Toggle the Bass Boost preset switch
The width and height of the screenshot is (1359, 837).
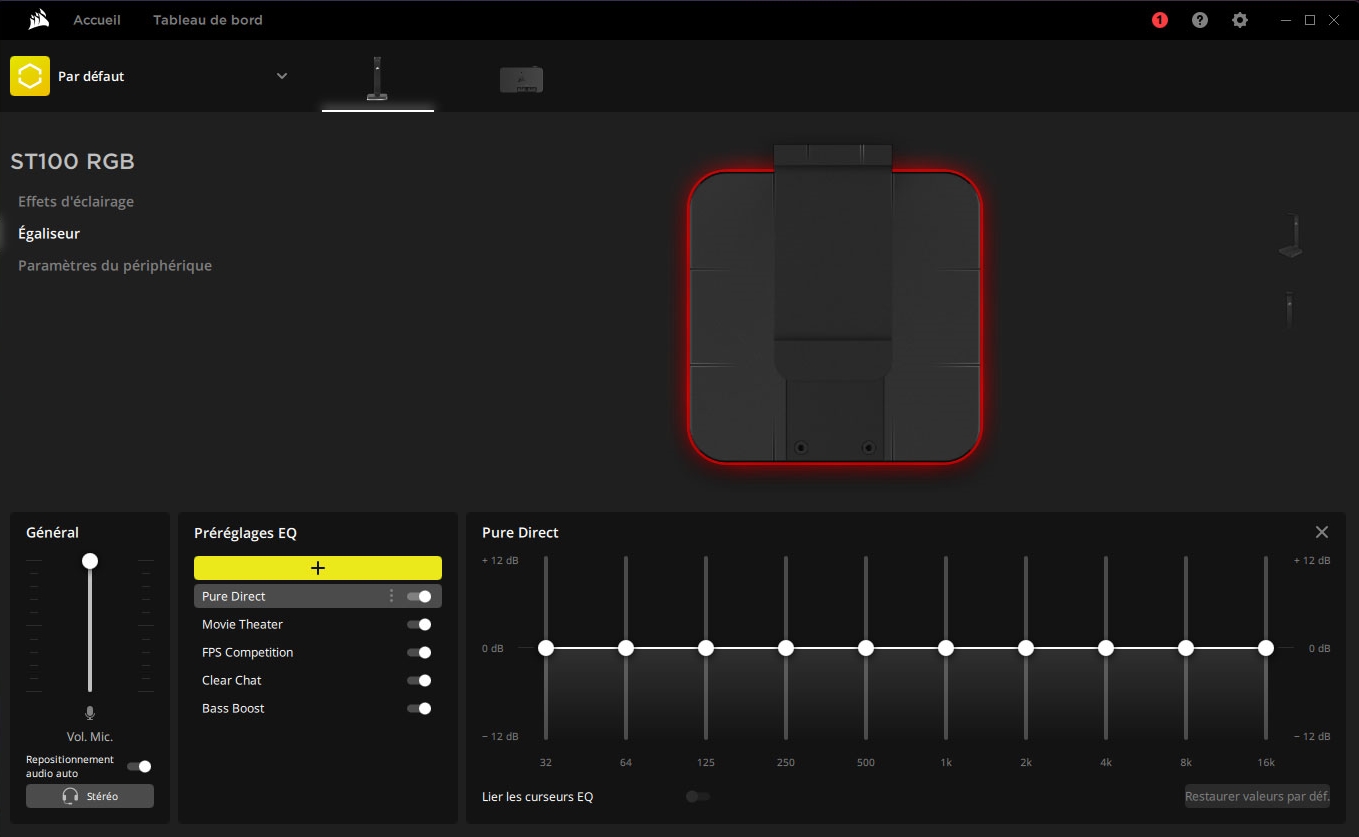(419, 708)
